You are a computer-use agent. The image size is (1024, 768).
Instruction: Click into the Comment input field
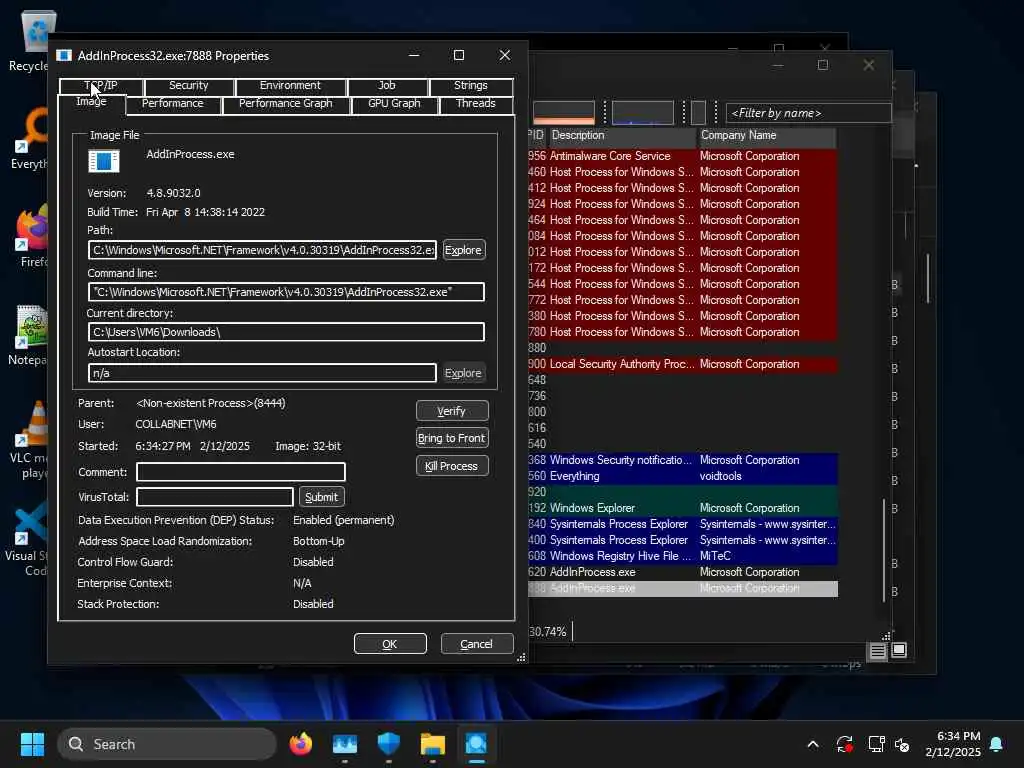[241, 472]
